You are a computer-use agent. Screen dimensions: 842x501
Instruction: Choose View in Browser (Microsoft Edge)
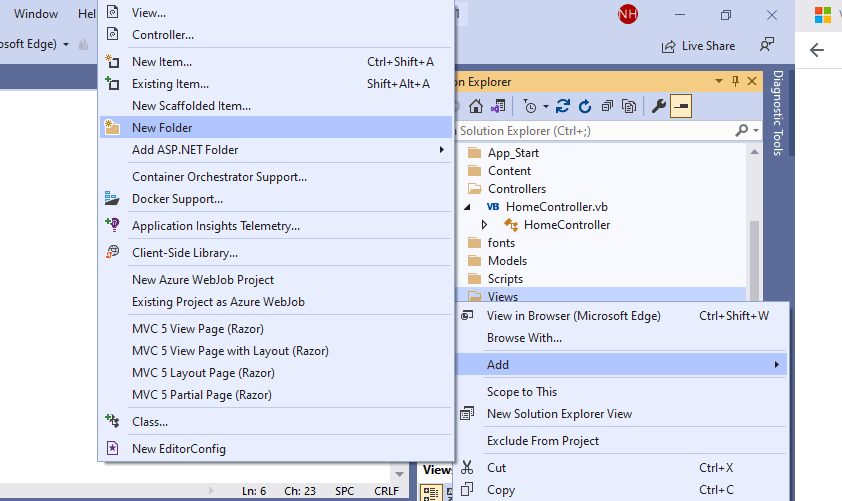(x=621, y=316)
